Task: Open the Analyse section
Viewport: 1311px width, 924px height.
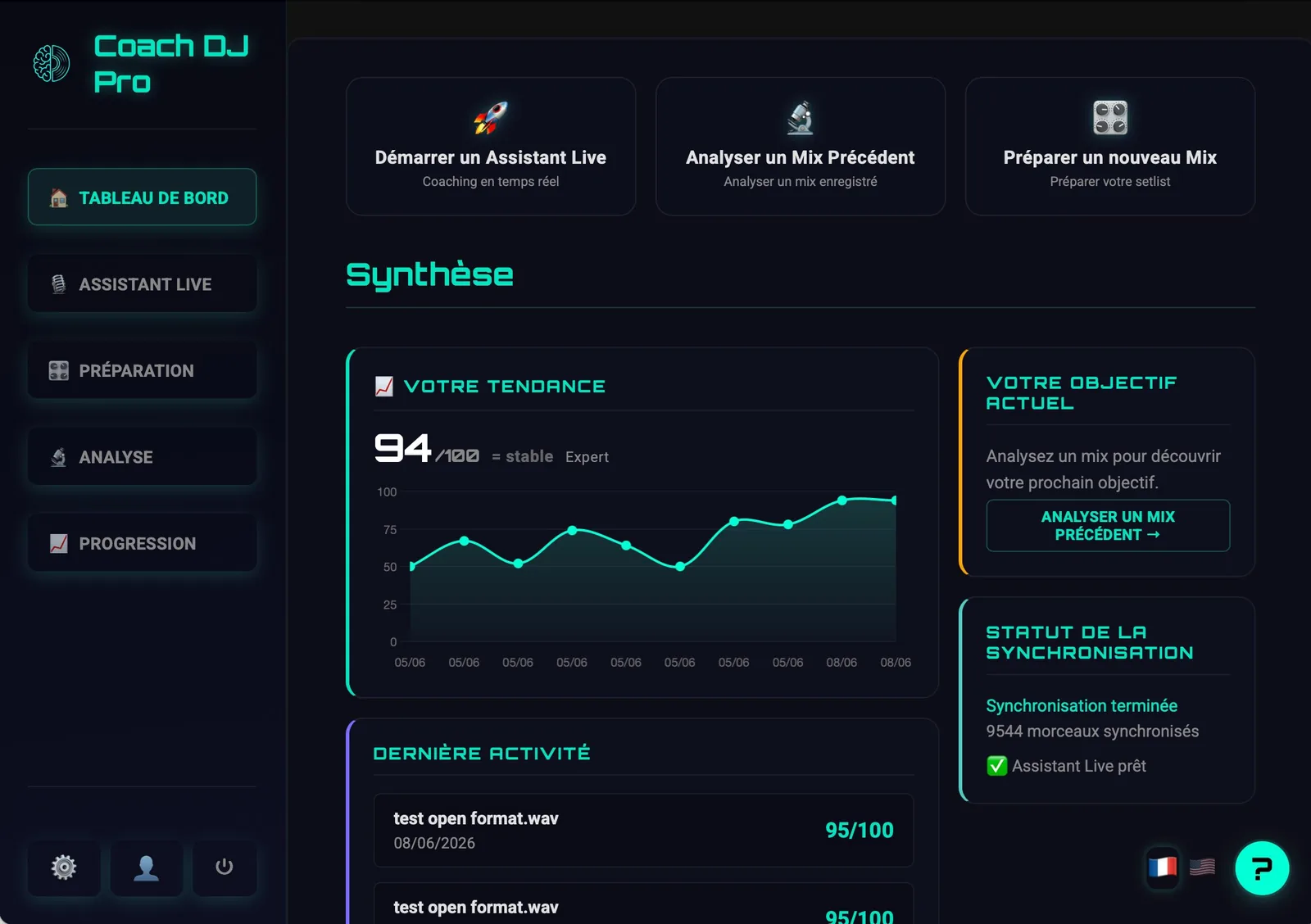Action: pyautogui.click(x=143, y=457)
